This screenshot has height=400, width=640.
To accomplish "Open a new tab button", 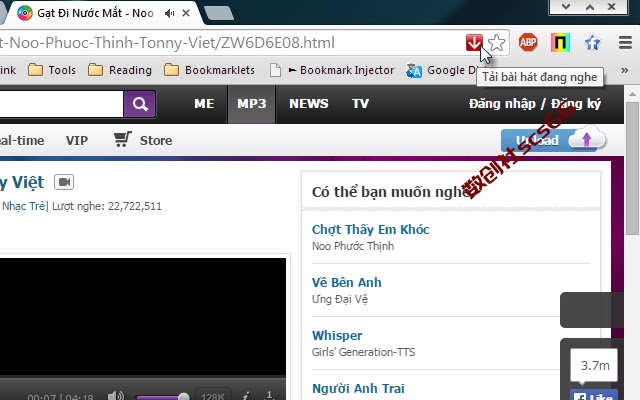I will [219, 13].
